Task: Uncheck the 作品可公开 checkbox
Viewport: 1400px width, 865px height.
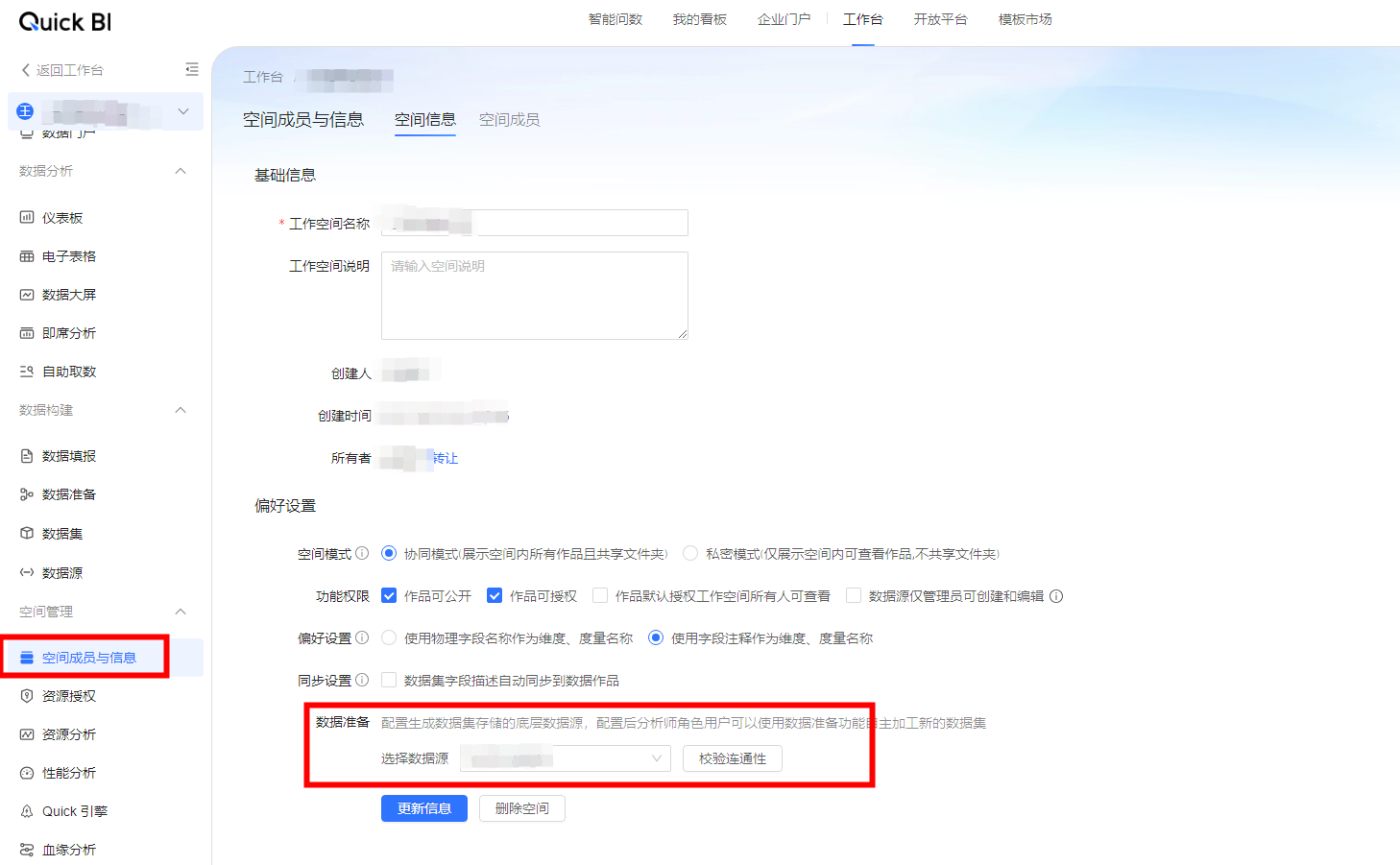Action: point(389,596)
